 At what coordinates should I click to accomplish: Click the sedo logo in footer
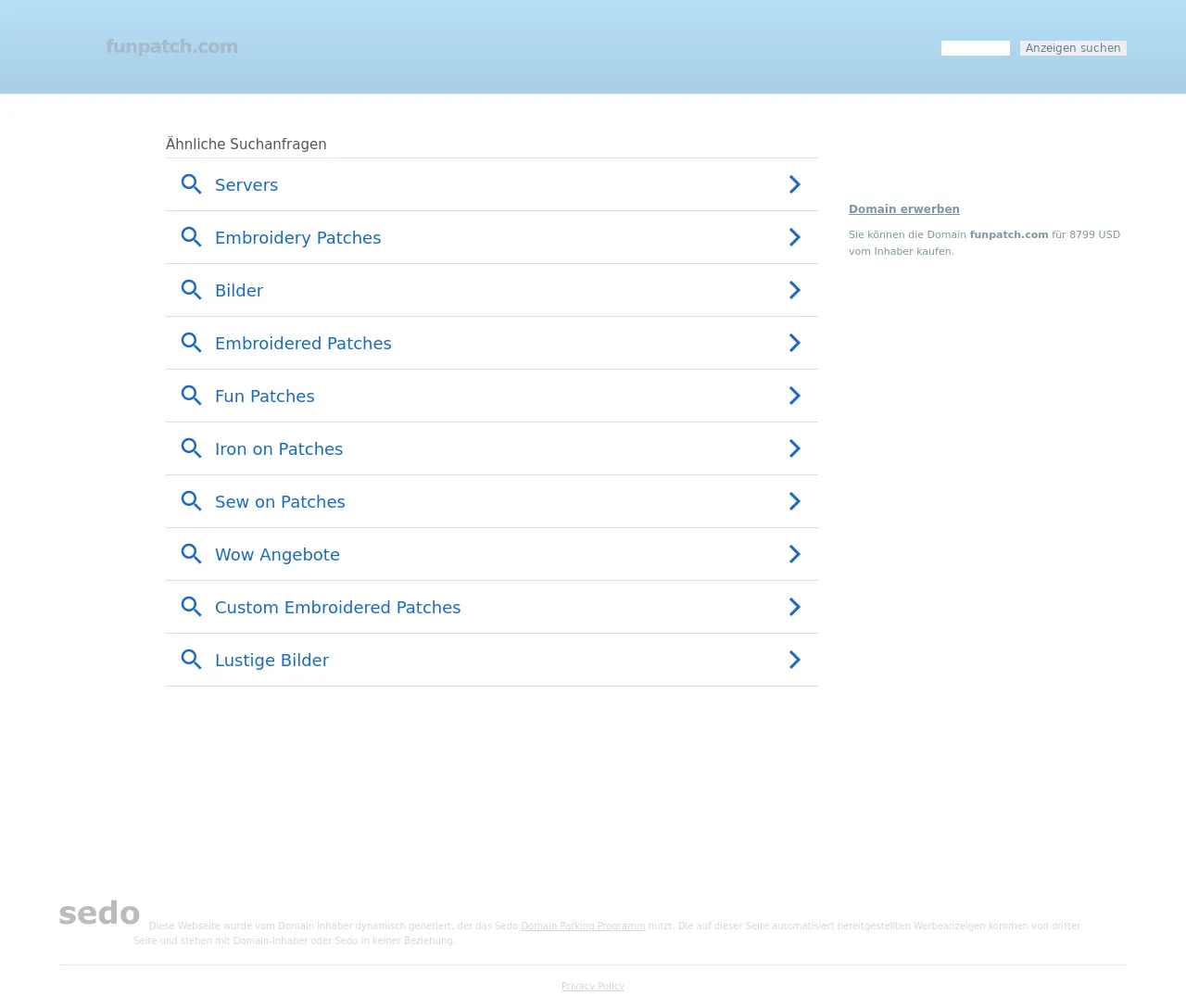click(x=99, y=913)
